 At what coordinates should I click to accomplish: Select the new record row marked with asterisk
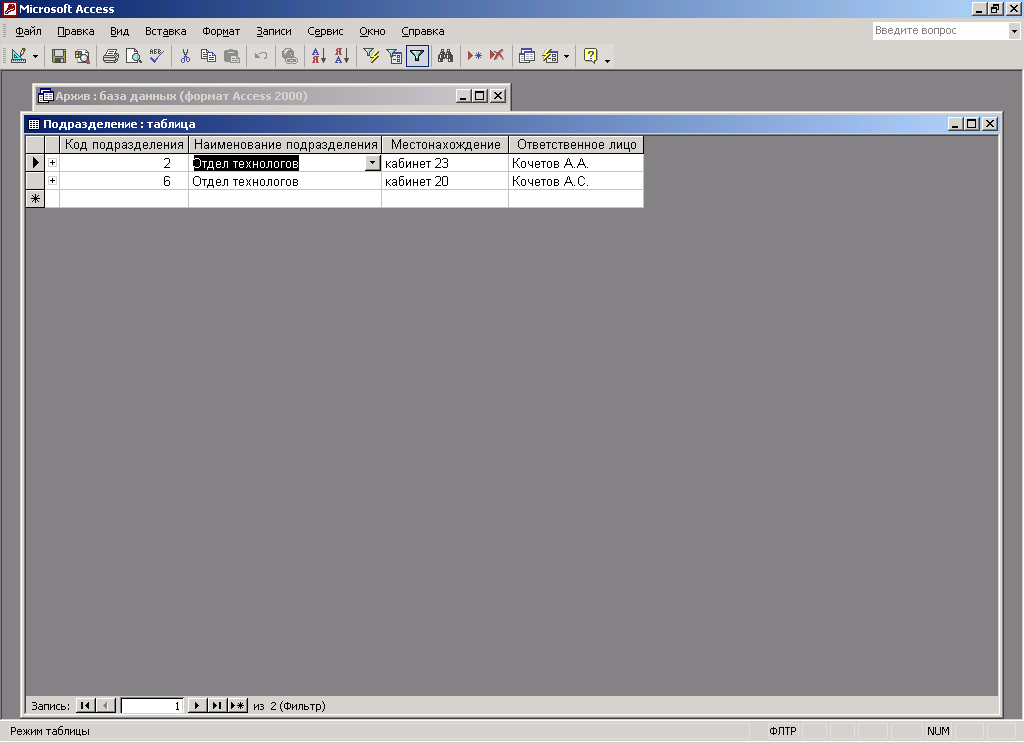tap(35, 199)
